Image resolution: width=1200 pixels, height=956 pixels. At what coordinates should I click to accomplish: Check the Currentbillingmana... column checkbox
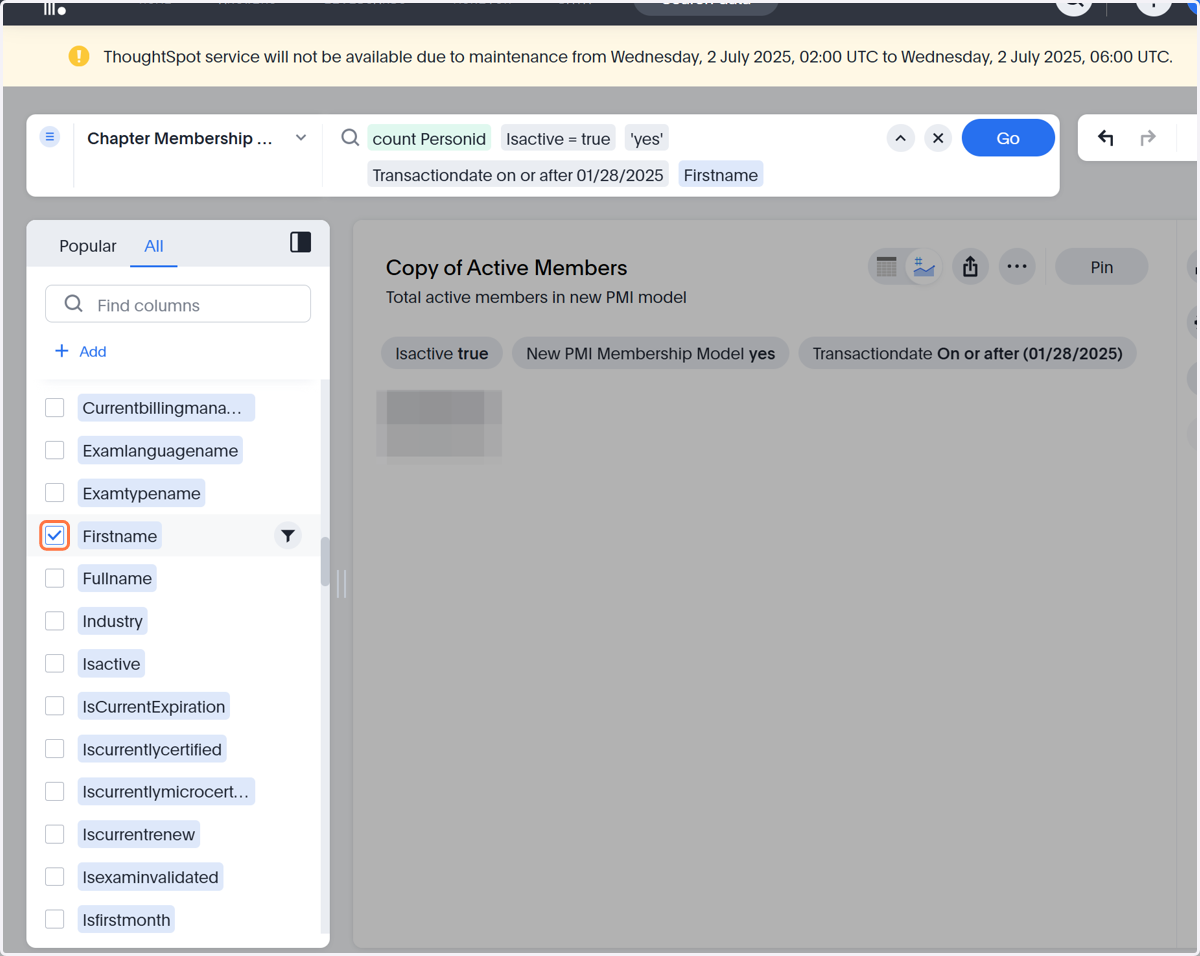(55, 408)
